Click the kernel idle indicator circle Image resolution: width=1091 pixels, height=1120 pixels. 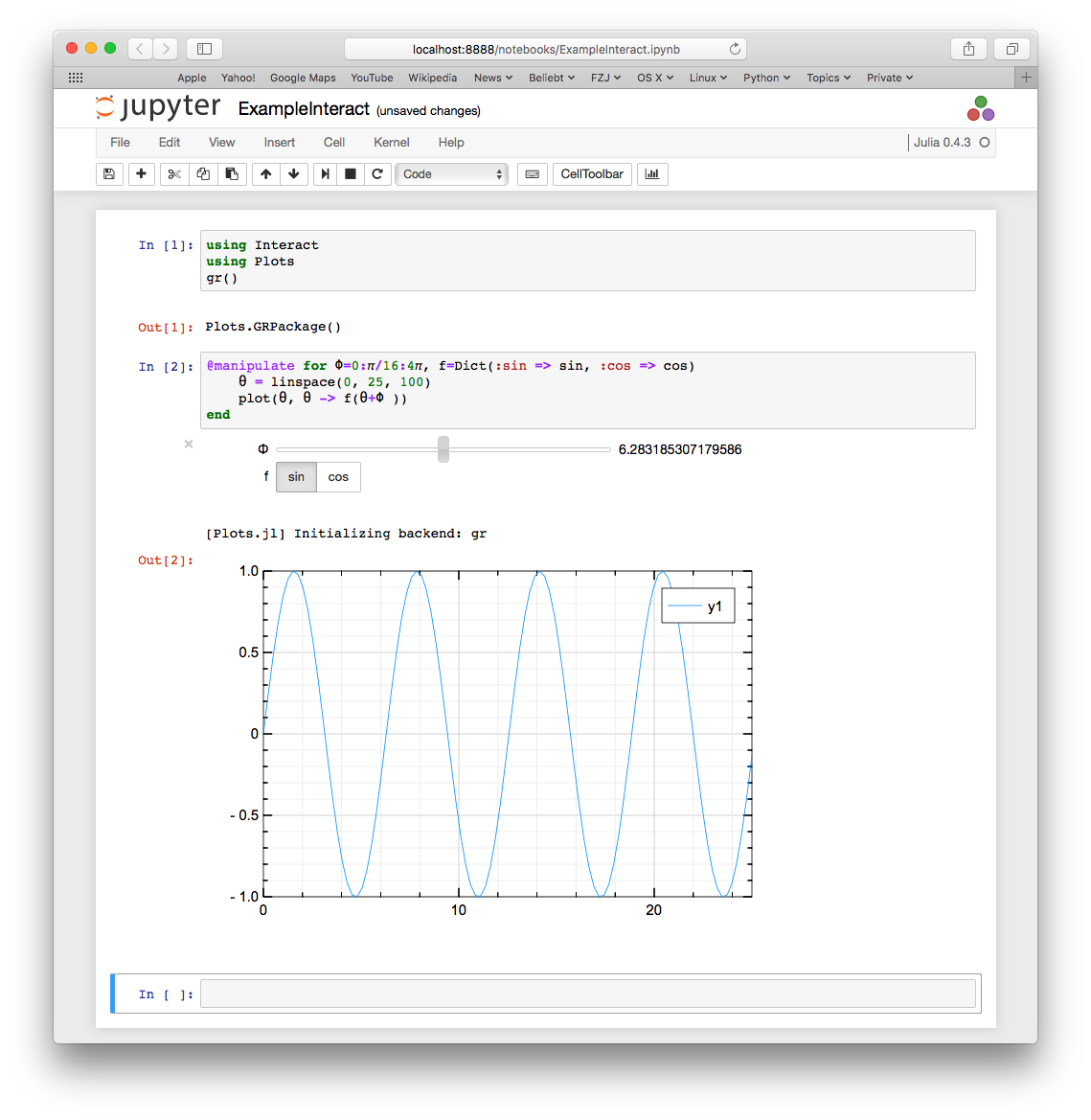point(985,142)
